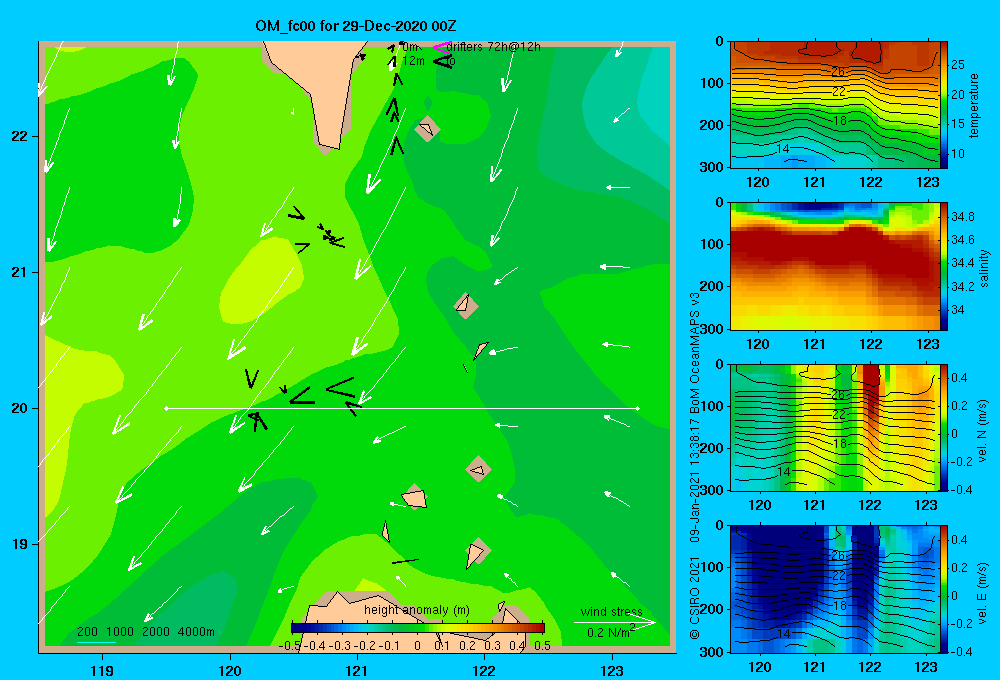Click the '22' contour label in vel. E plot

click(x=839, y=575)
